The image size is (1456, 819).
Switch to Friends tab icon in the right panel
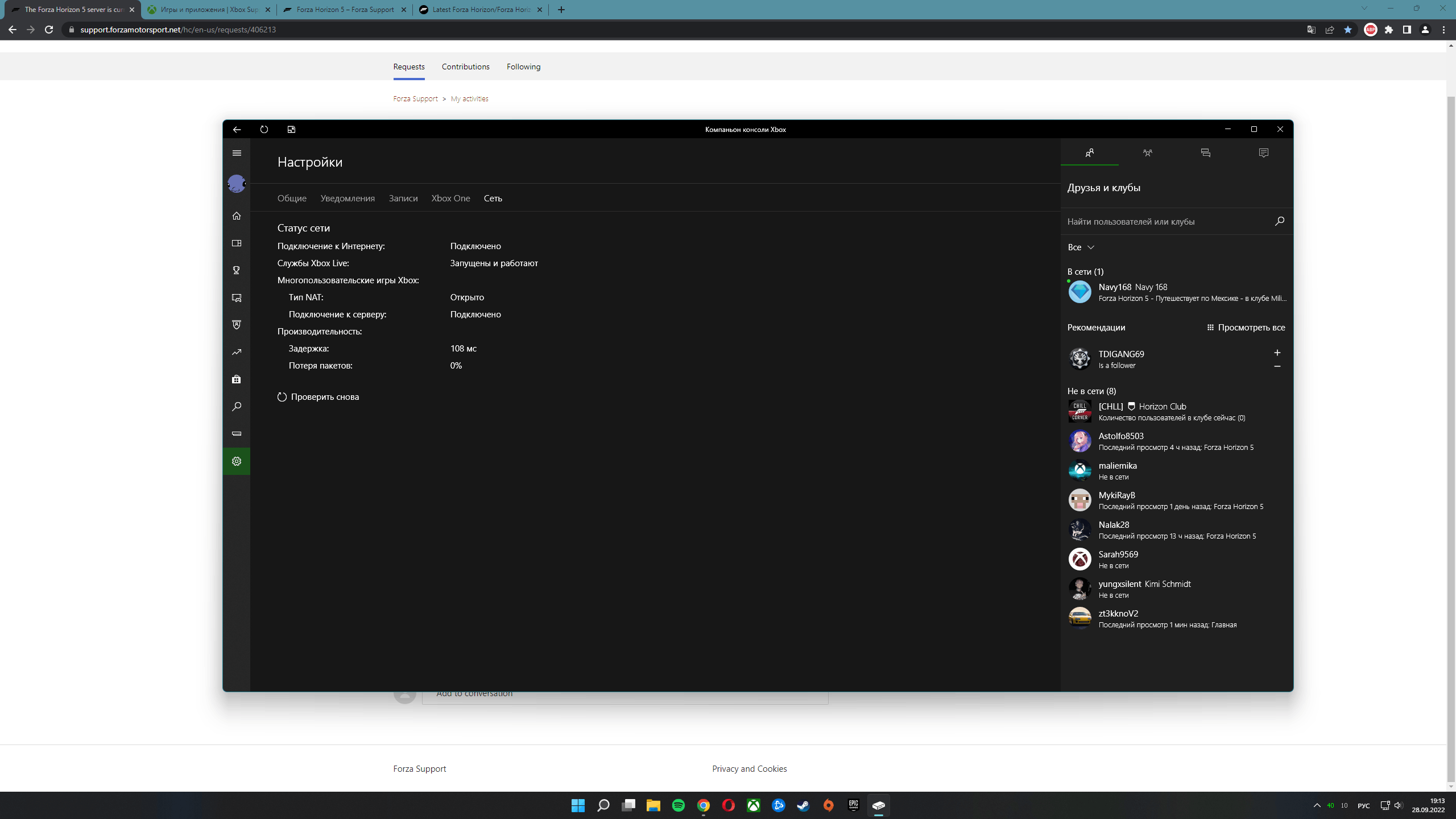click(1090, 153)
